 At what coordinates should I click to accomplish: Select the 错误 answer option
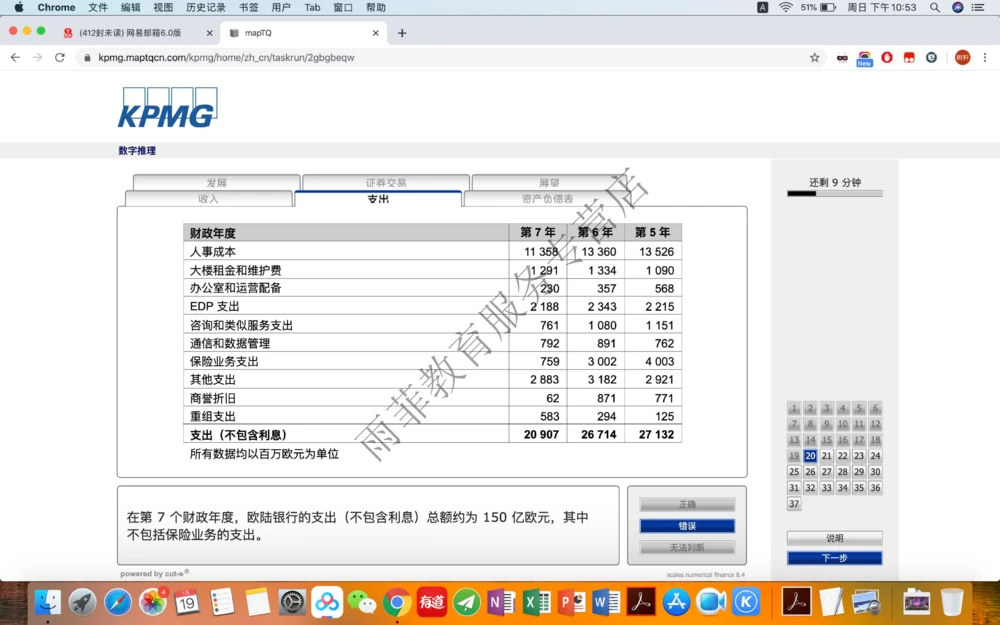[x=686, y=525]
